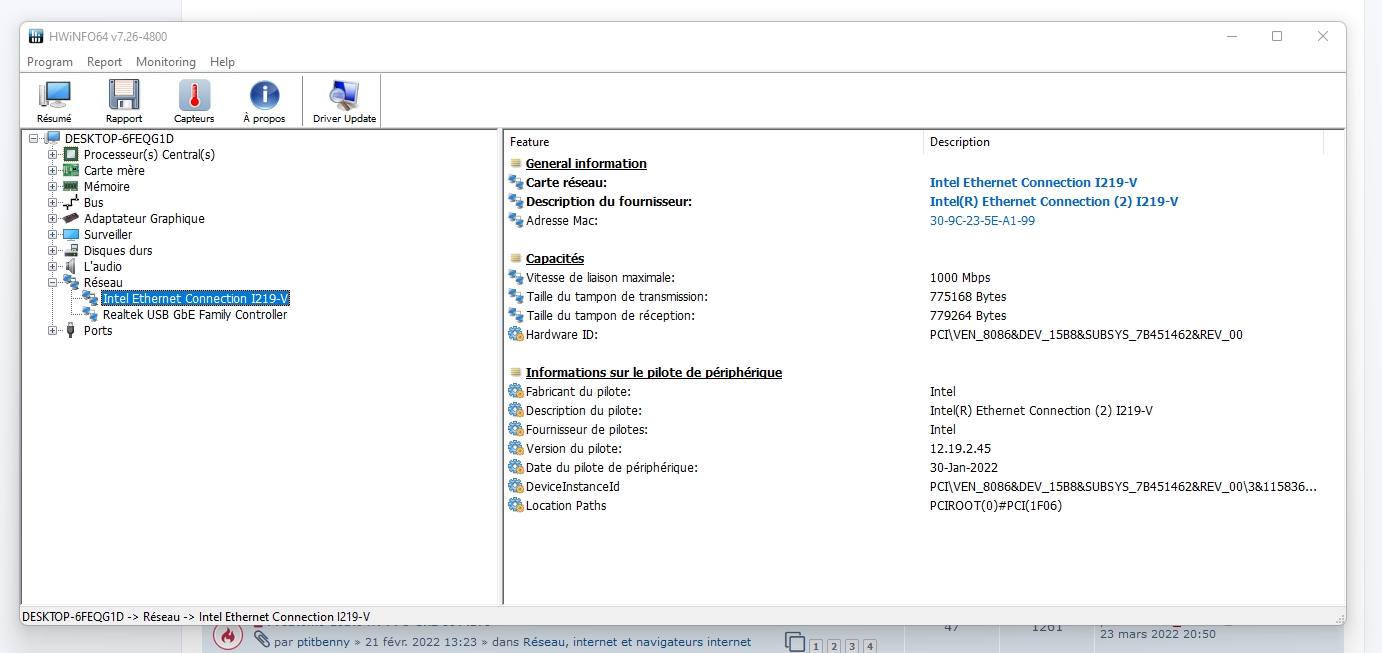Click the Feature column header

click(x=713, y=142)
